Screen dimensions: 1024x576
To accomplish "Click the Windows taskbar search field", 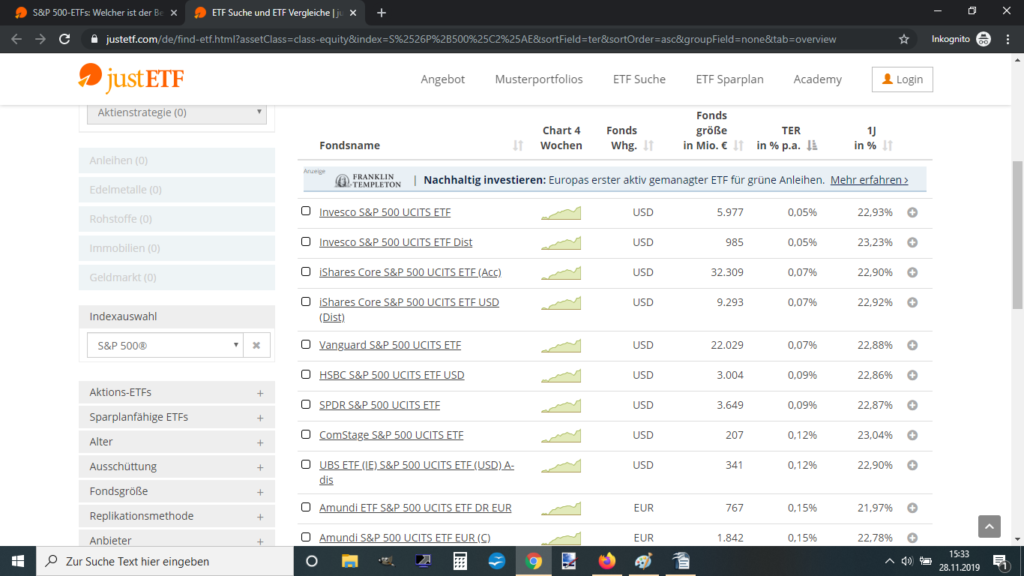I will 165,561.
